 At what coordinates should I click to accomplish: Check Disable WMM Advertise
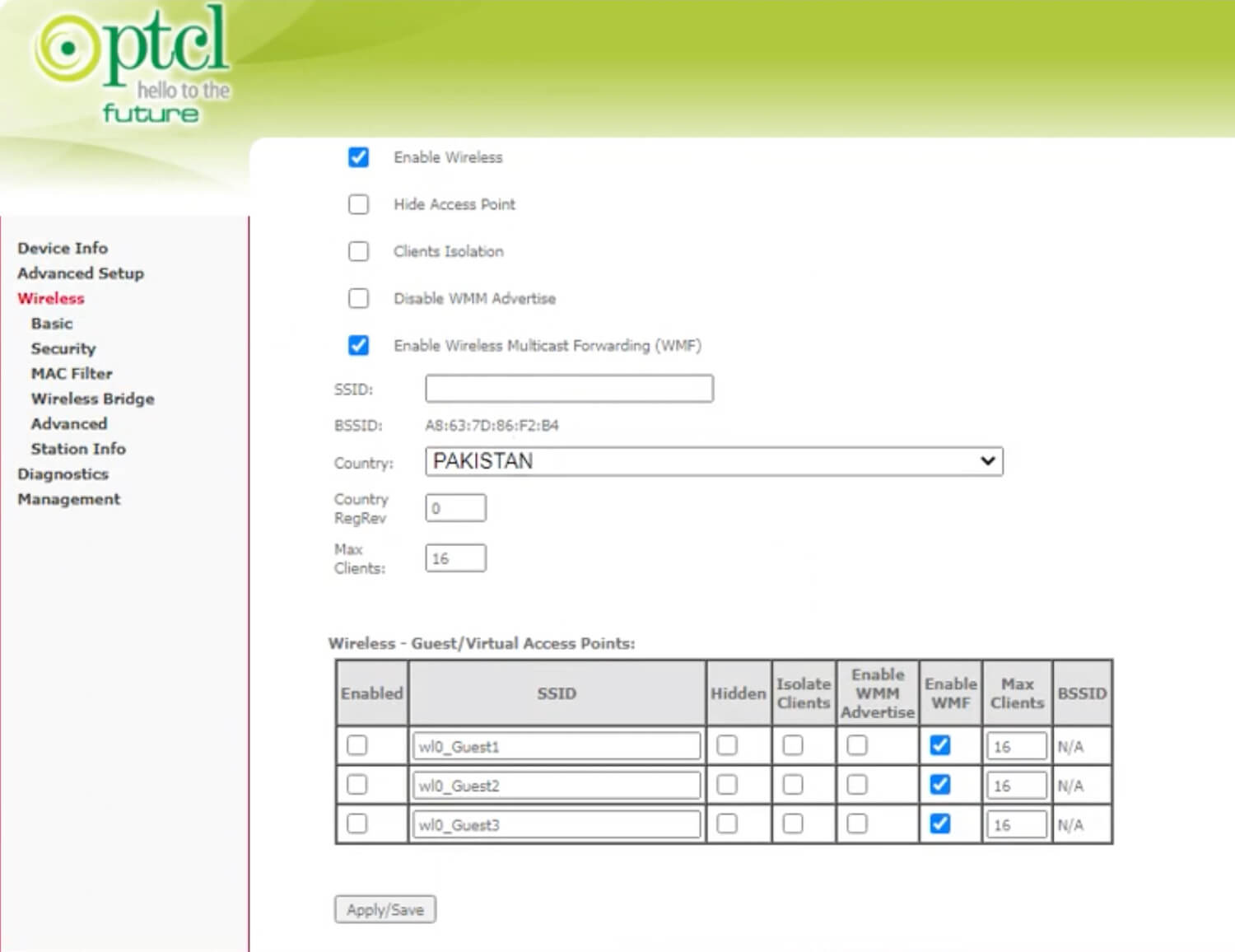click(358, 298)
